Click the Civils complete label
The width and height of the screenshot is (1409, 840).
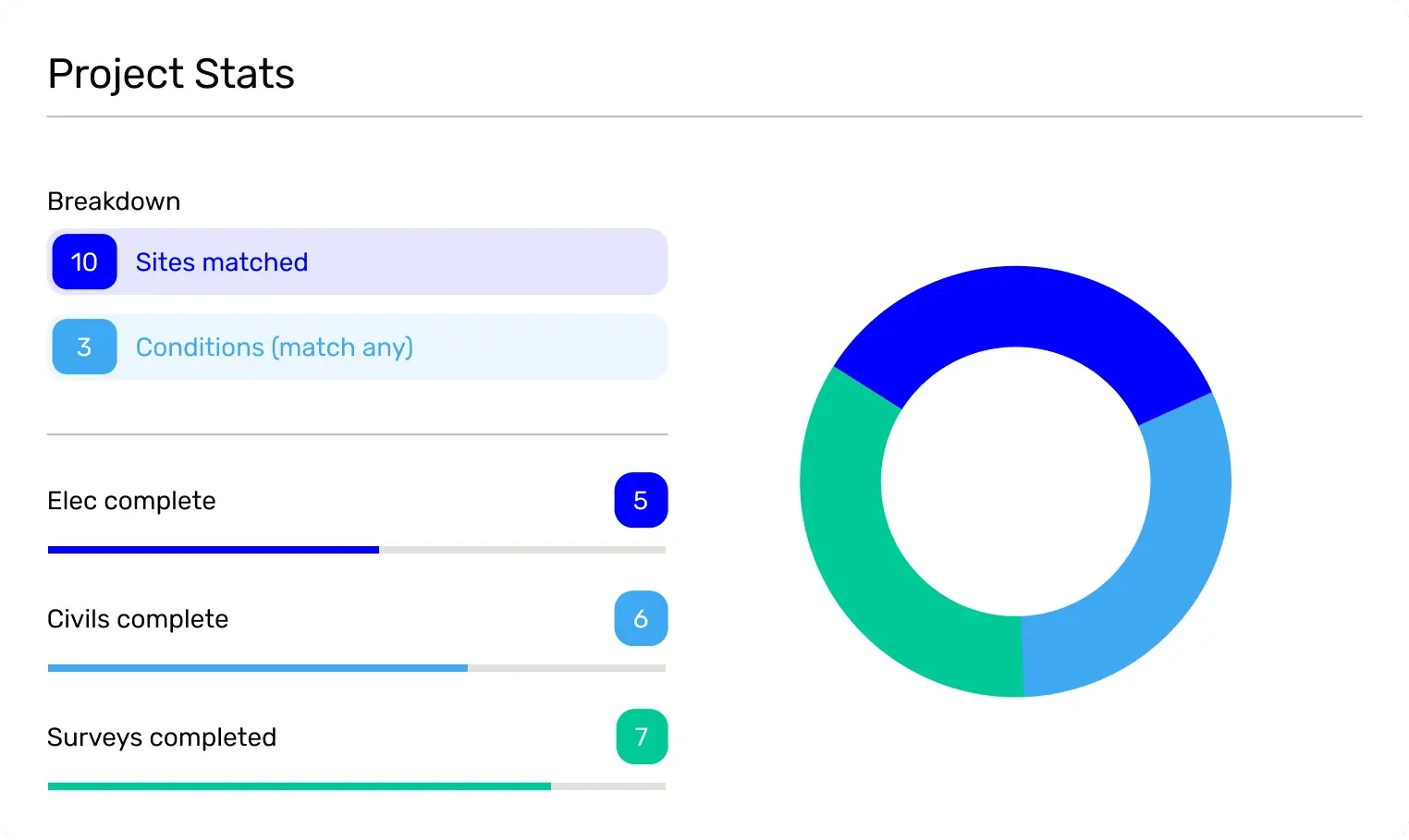[x=138, y=619]
